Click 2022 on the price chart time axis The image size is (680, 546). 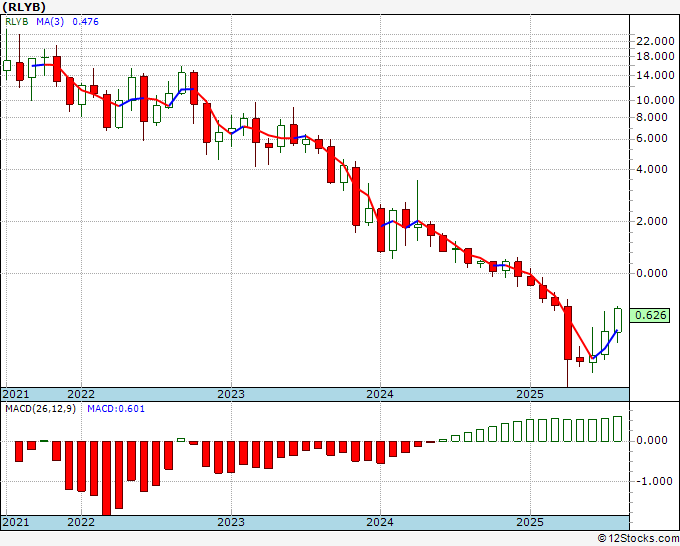pos(81,394)
